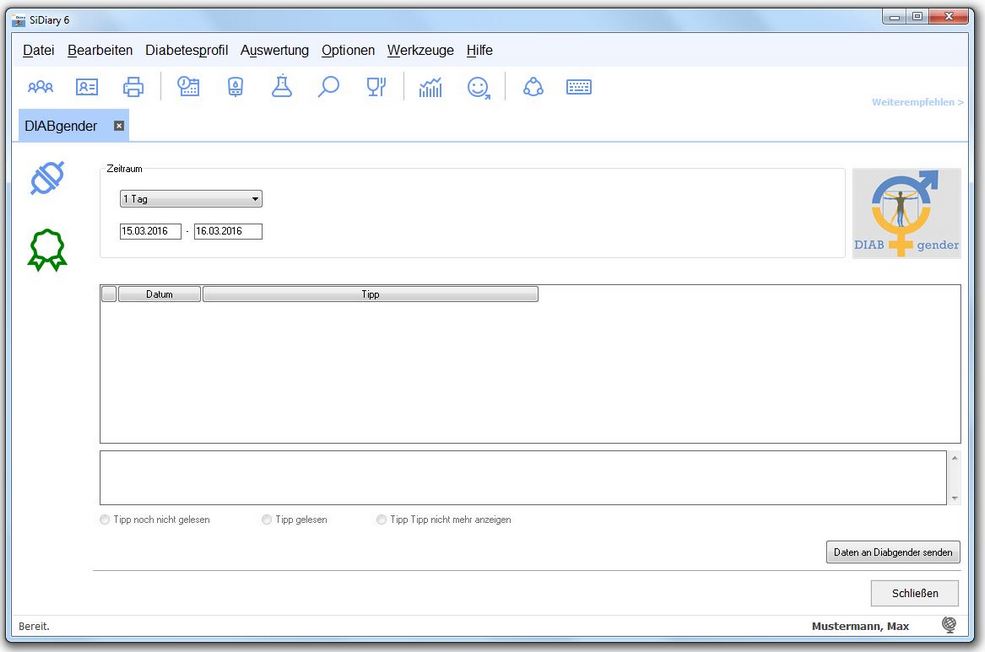Open the Datei menu

(38, 50)
